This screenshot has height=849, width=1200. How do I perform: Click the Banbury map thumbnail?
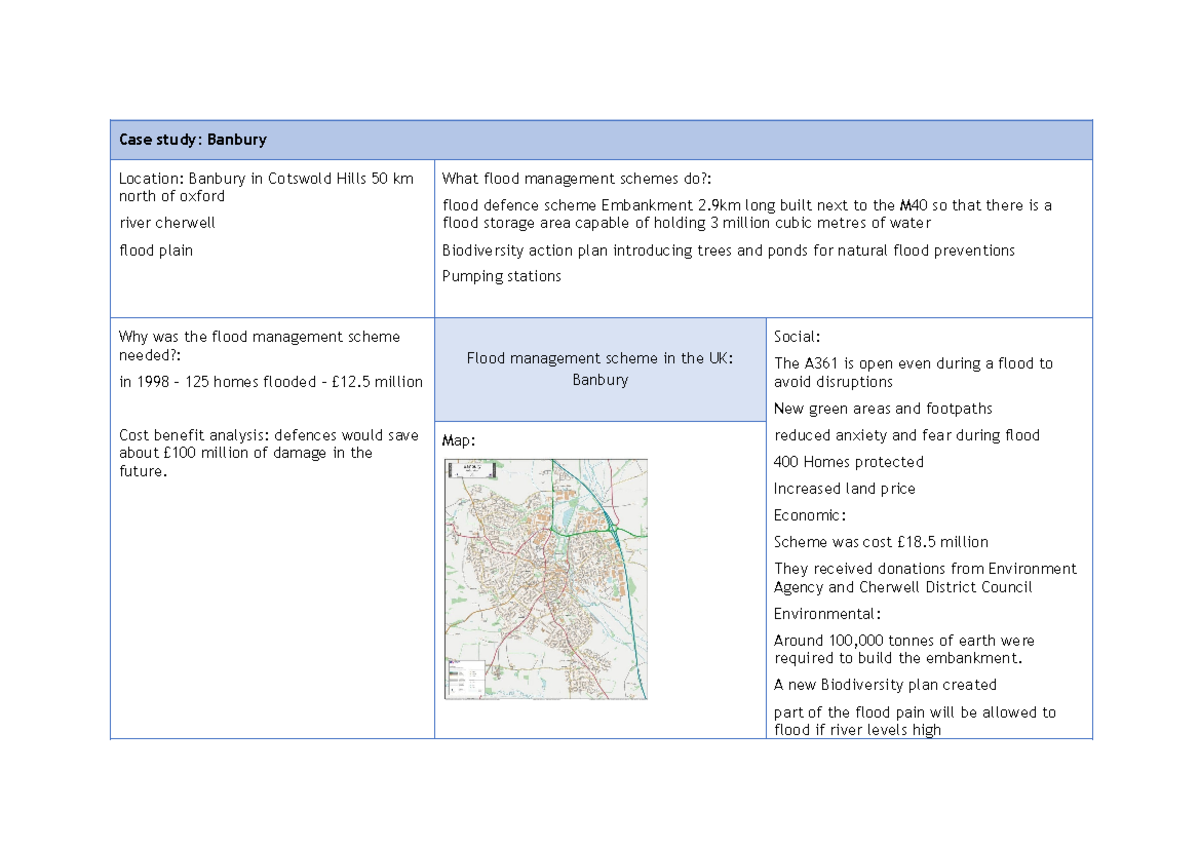tap(546, 580)
